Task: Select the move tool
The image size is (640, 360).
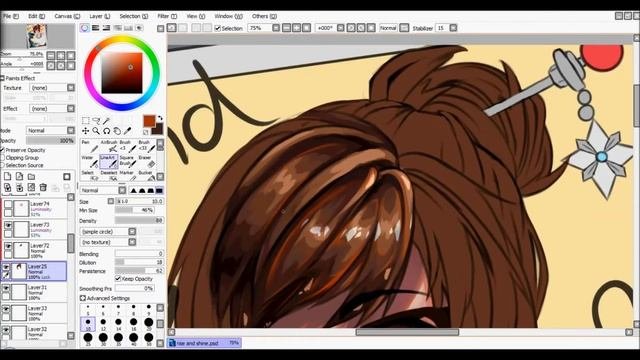Action: 85,131
